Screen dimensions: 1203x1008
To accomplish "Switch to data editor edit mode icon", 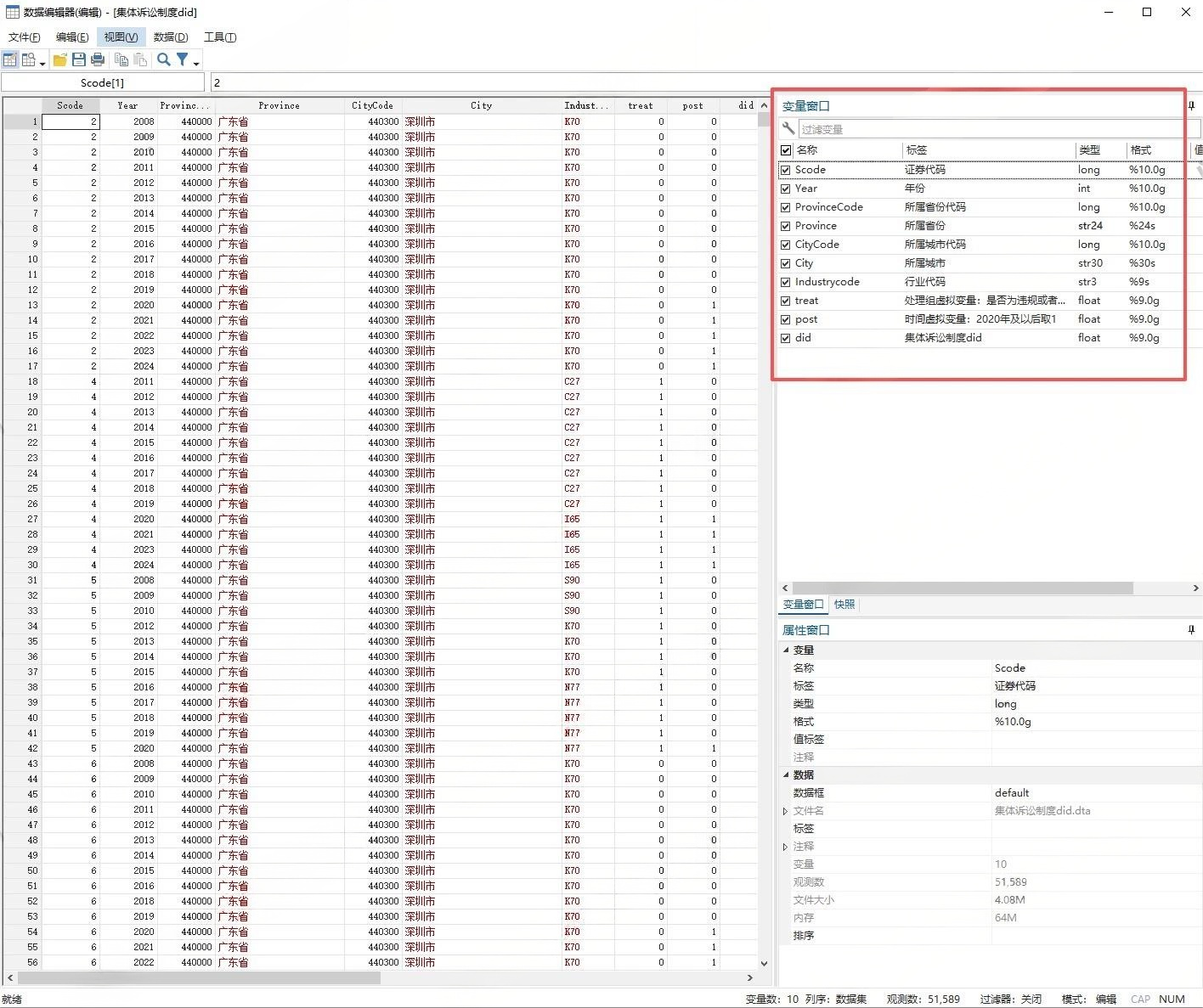I will (x=10, y=59).
